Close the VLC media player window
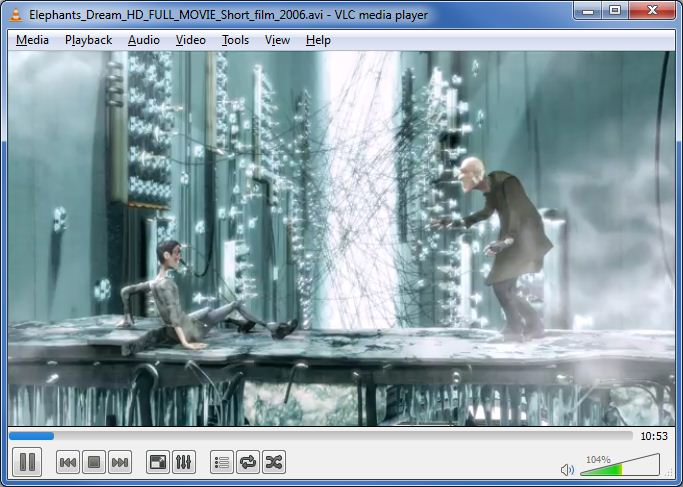Screen dimensions: 683x487 [652, 10]
